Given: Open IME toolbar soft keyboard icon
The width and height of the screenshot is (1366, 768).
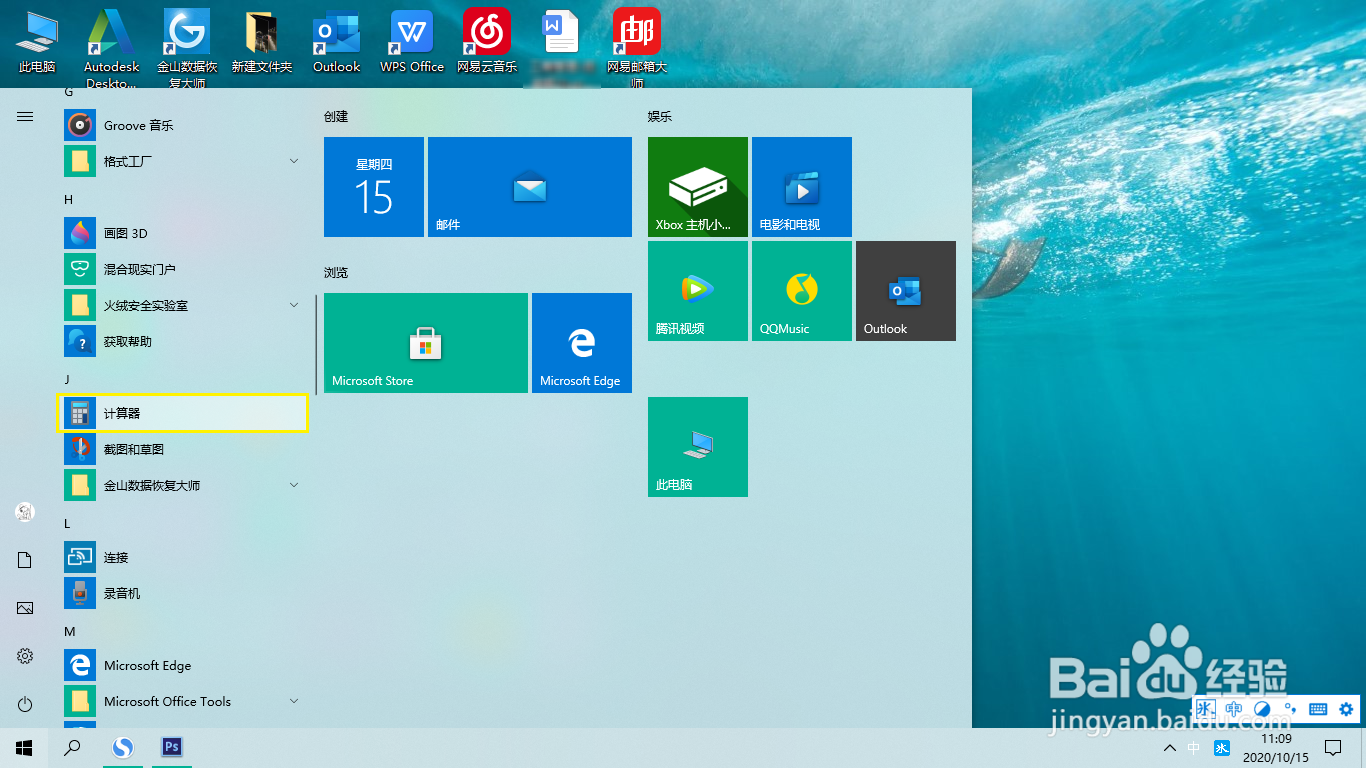Looking at the screenshot, I should click(1318, 709).
